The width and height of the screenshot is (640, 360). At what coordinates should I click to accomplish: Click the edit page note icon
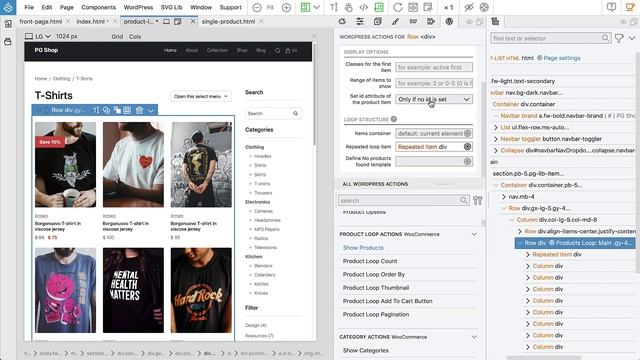428,7
